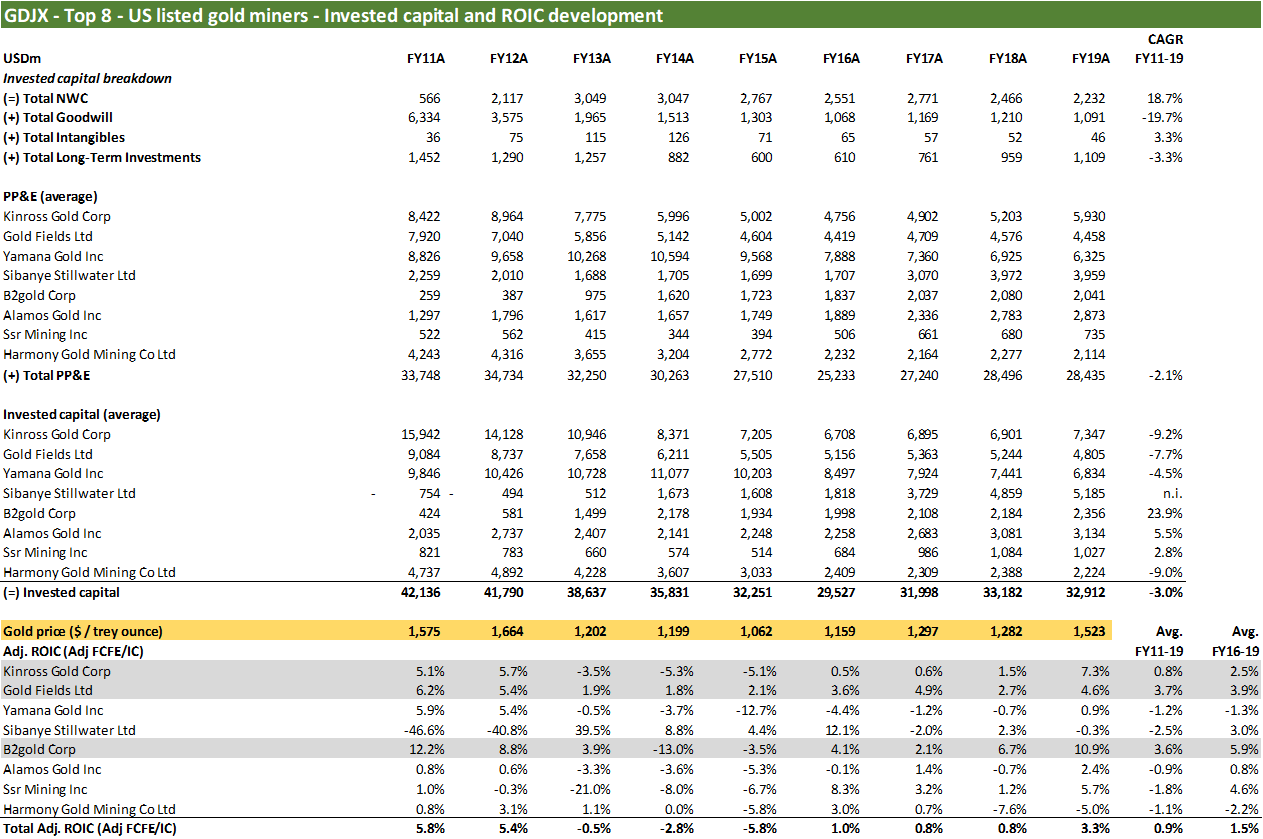Viewport: 1263px width, 839px height.
Task: Click the CAGR FY11-19 column header
Action: (1158, 49)
